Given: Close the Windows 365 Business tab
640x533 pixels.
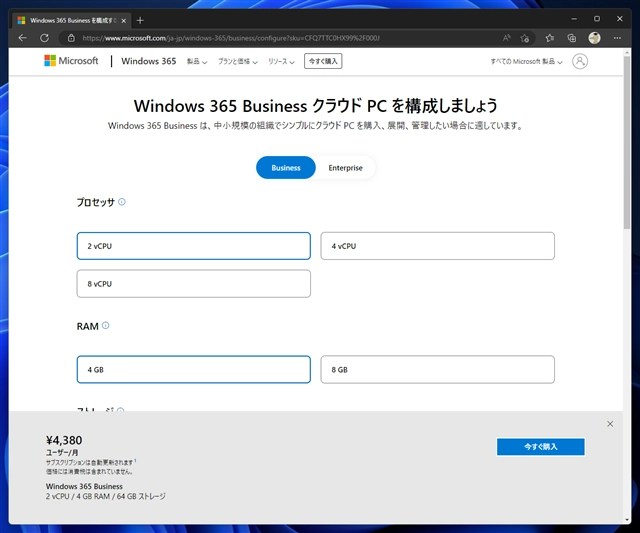Looking at the screenshot, I should 124,20.
